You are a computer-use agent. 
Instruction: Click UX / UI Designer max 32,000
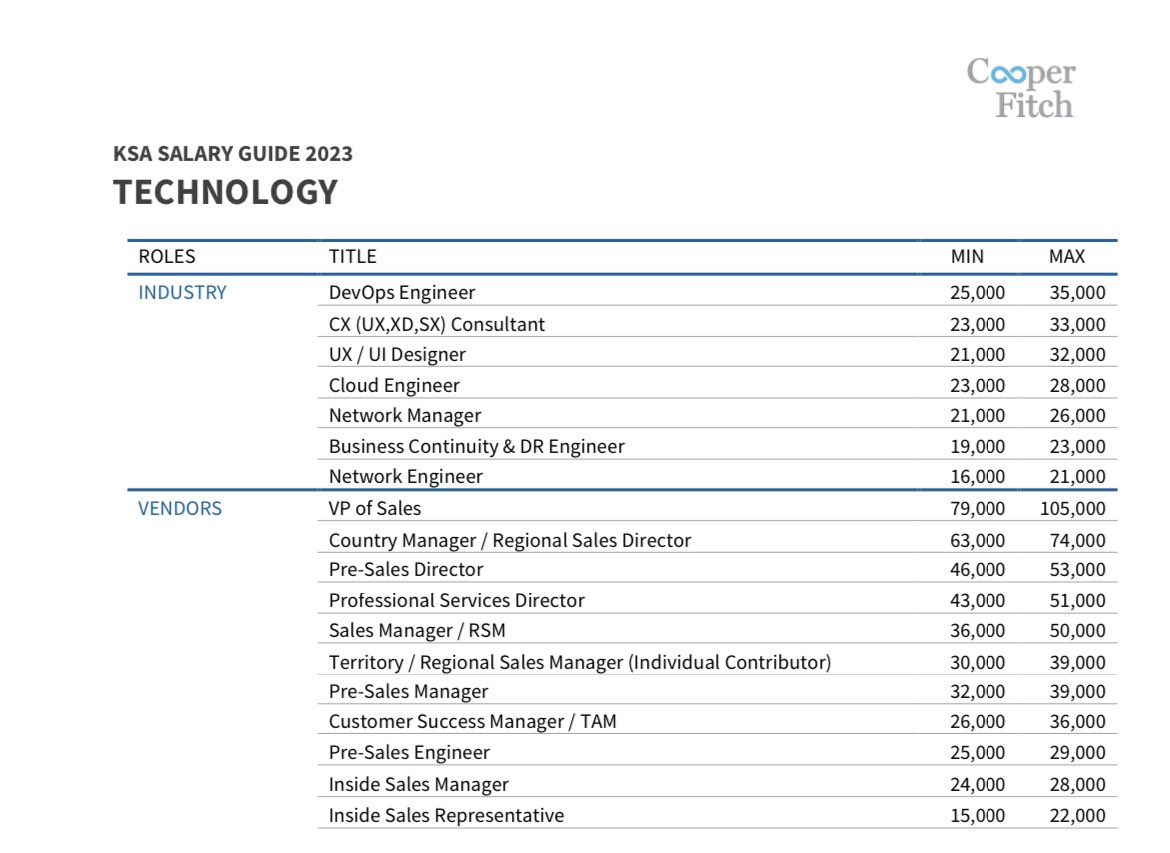1077,354
